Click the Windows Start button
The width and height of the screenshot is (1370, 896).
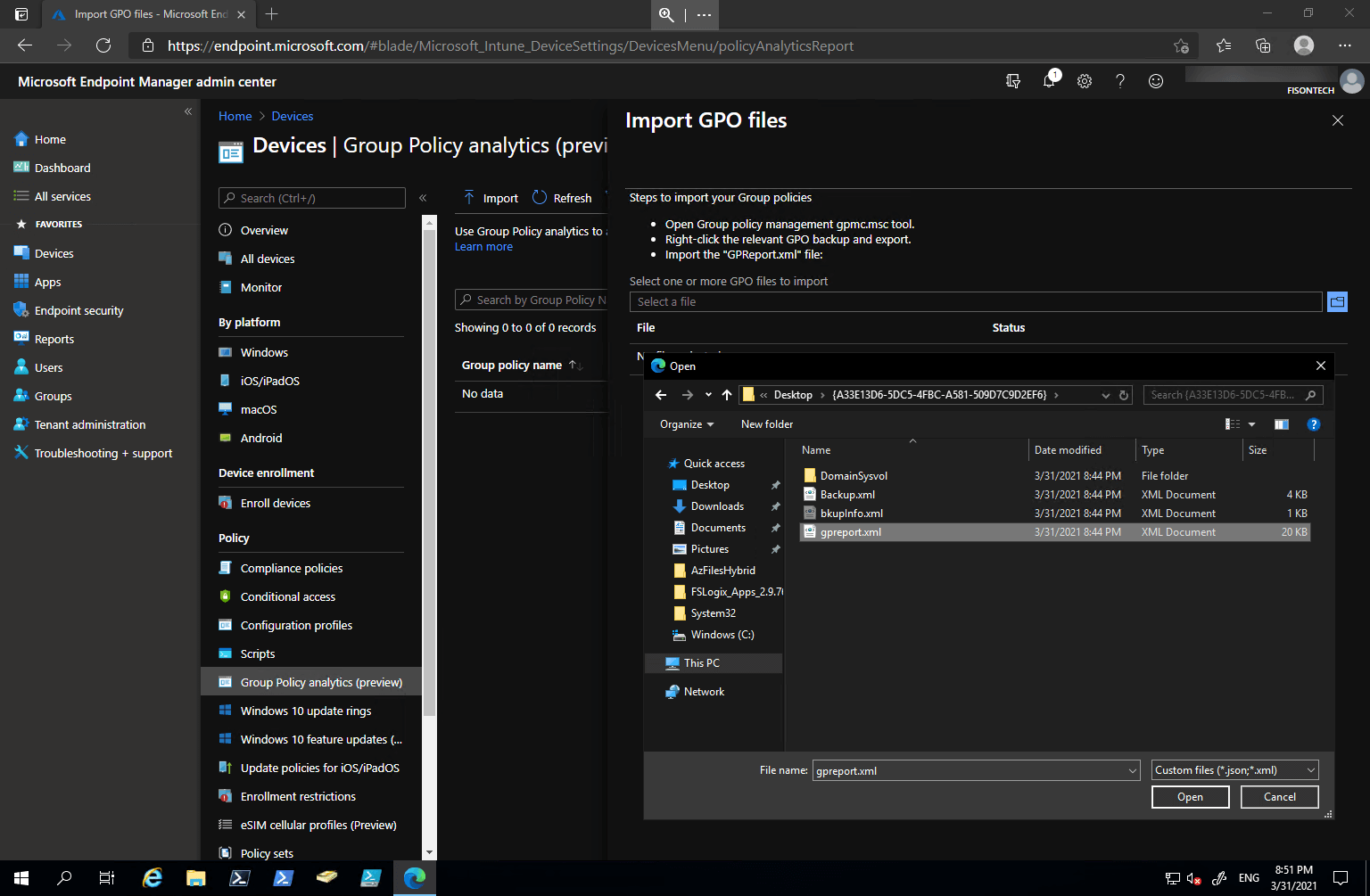coord(21,878)
